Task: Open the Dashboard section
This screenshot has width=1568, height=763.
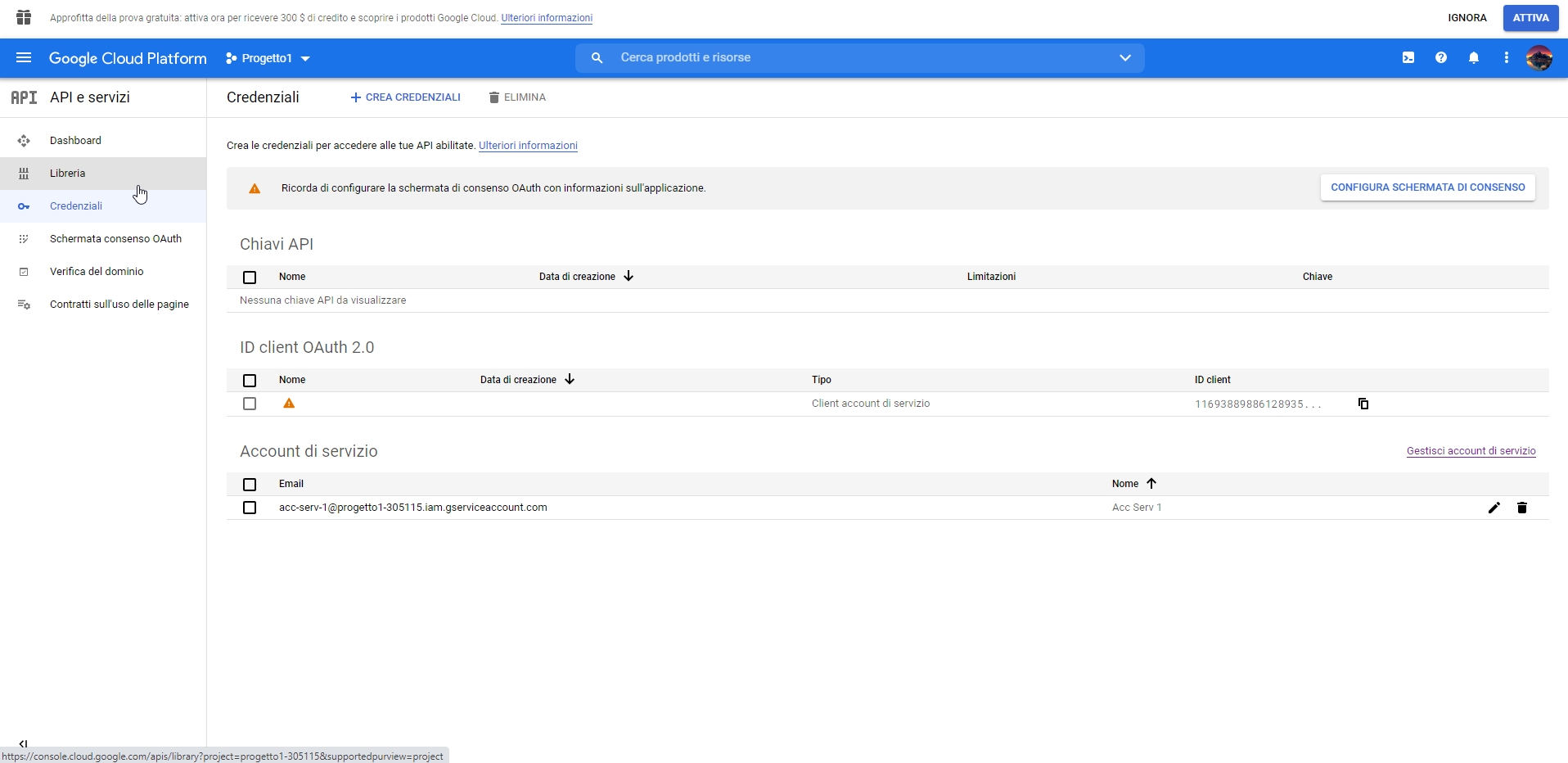Action: click(x=103, y=141)
